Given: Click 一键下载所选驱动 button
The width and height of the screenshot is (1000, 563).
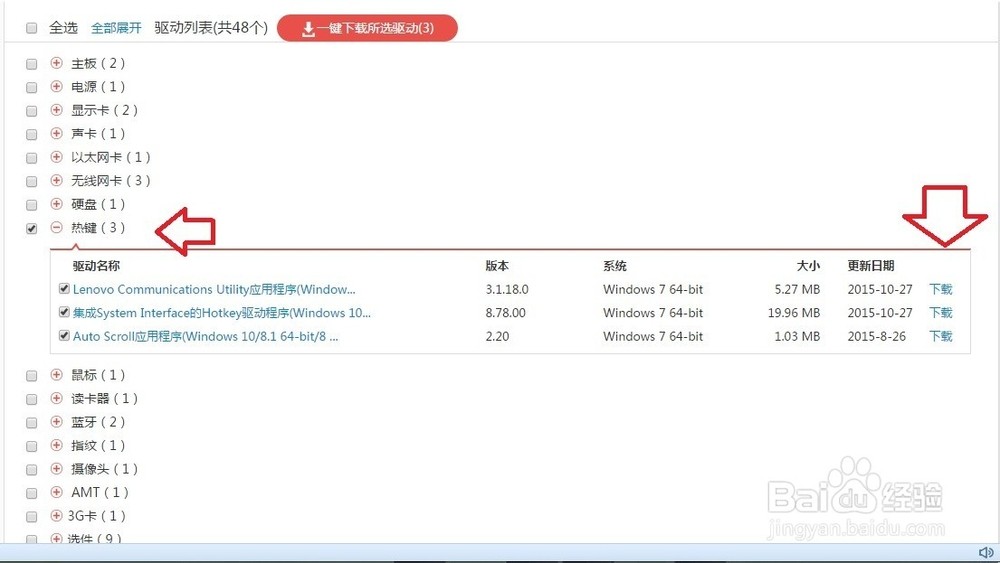Looking at the screenshot, I should (367, 28).
